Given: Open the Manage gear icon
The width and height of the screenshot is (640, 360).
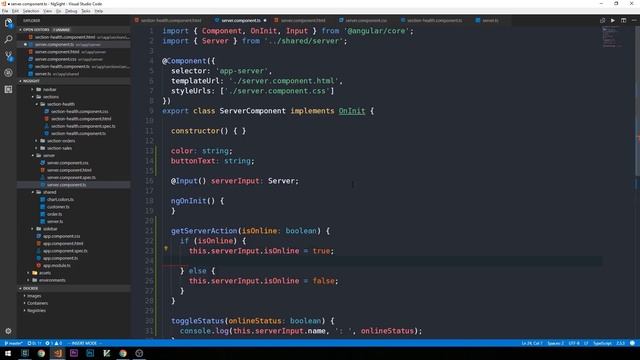Looking at the screenshot, I should point(8,331).
